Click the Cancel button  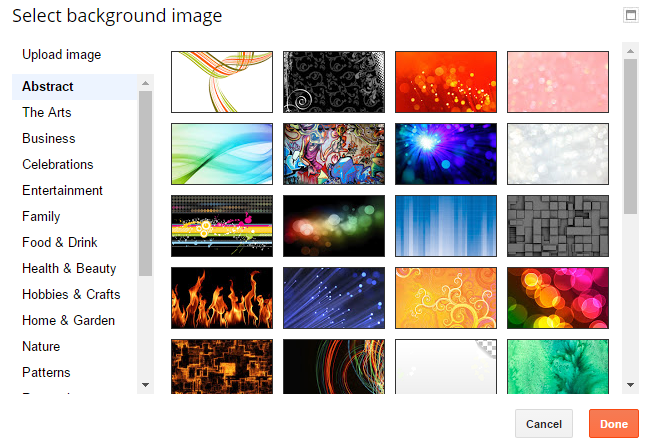[544, 424]
